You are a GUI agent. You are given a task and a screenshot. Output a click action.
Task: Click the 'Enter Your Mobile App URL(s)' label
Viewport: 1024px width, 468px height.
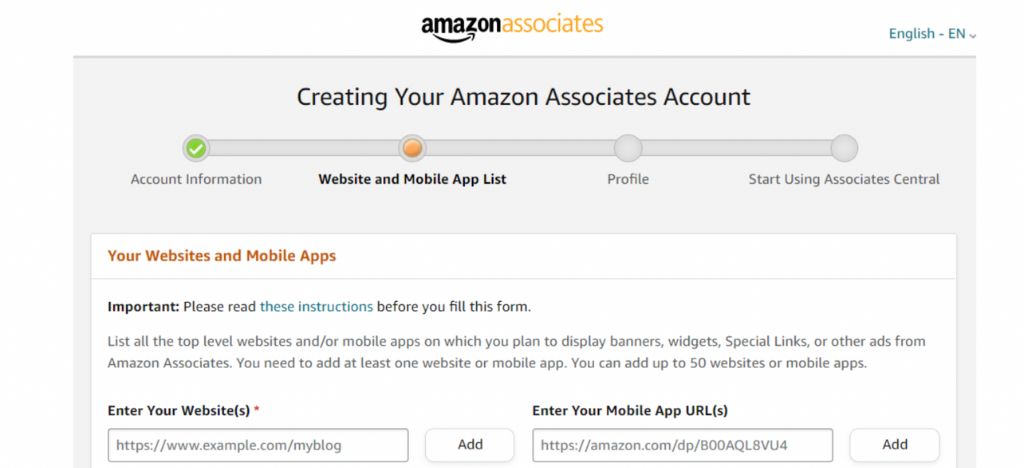(630, 411)
